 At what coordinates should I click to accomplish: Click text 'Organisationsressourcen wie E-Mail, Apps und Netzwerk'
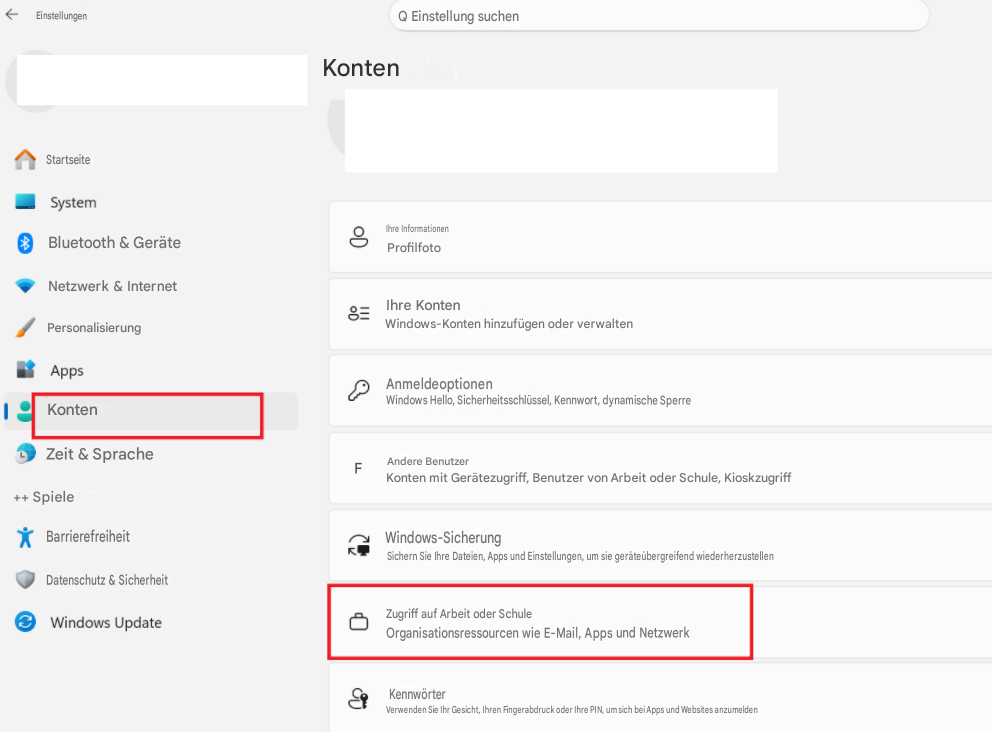pos(538,633)
